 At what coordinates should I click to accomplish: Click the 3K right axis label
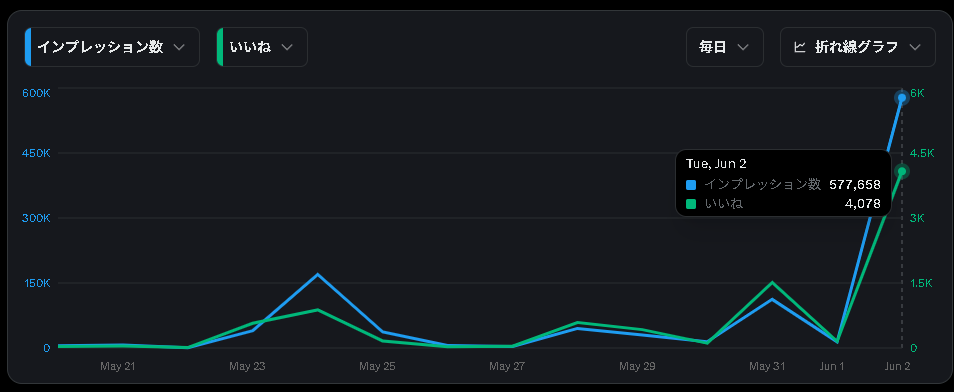[x=917, y=218]
